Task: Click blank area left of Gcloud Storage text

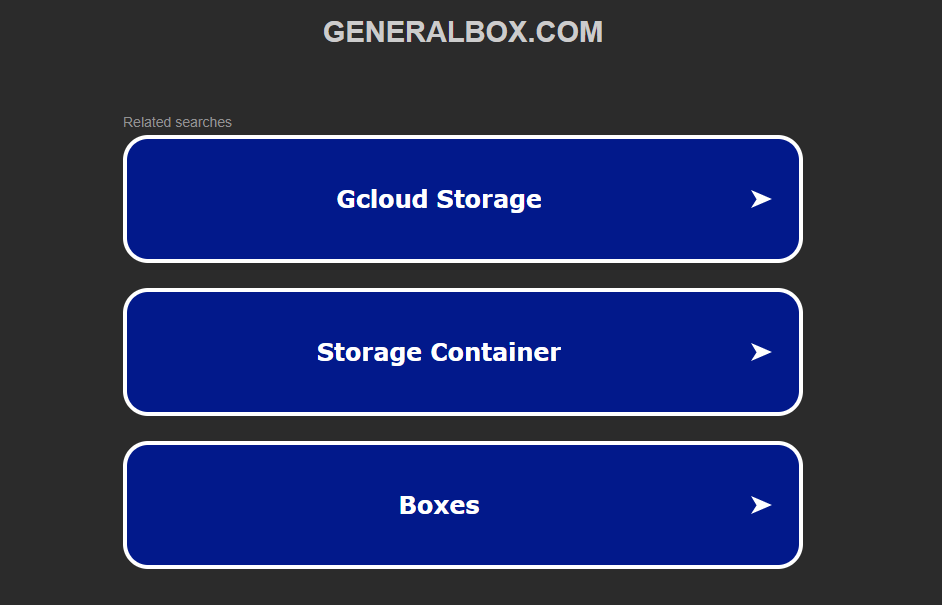Action: click(230, 199)
